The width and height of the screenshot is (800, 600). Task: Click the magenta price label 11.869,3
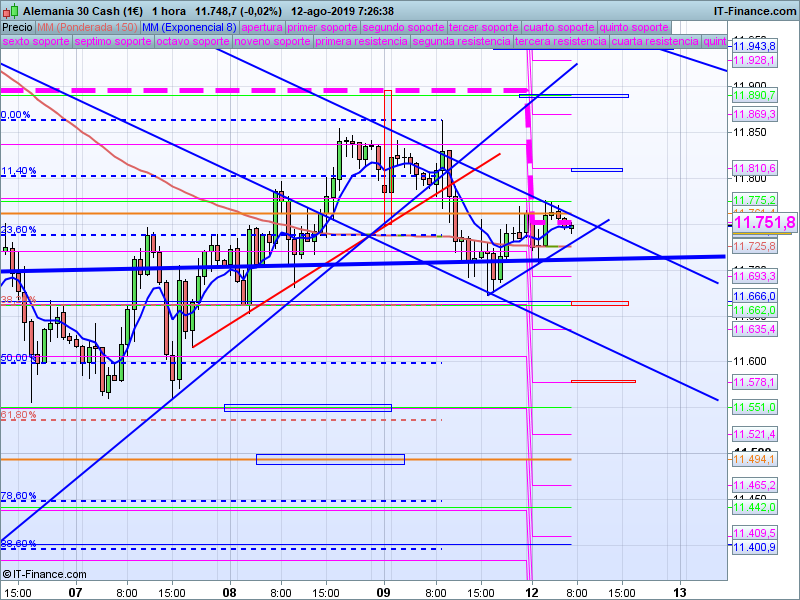(x=755, y=114)
